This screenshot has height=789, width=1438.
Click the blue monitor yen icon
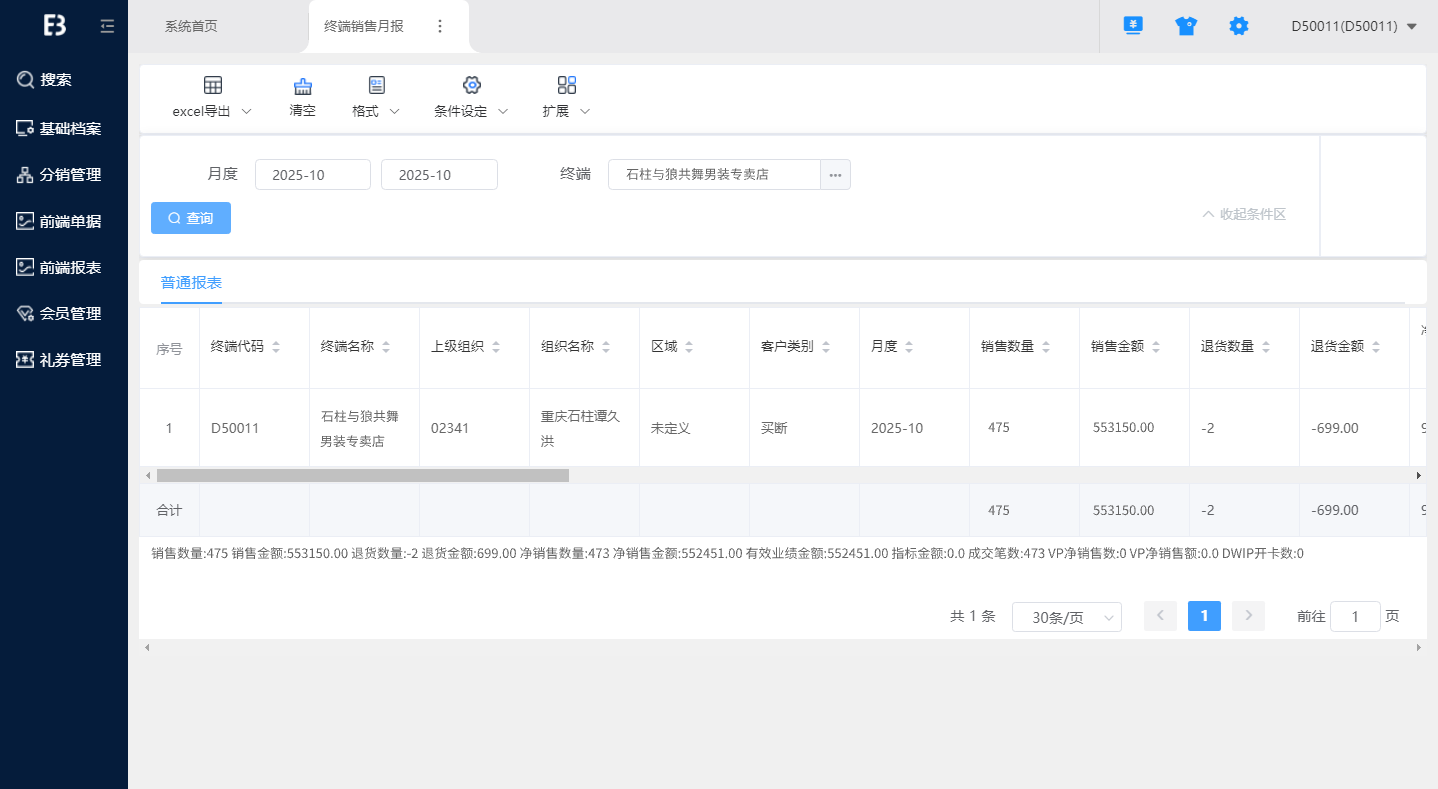1132,26
